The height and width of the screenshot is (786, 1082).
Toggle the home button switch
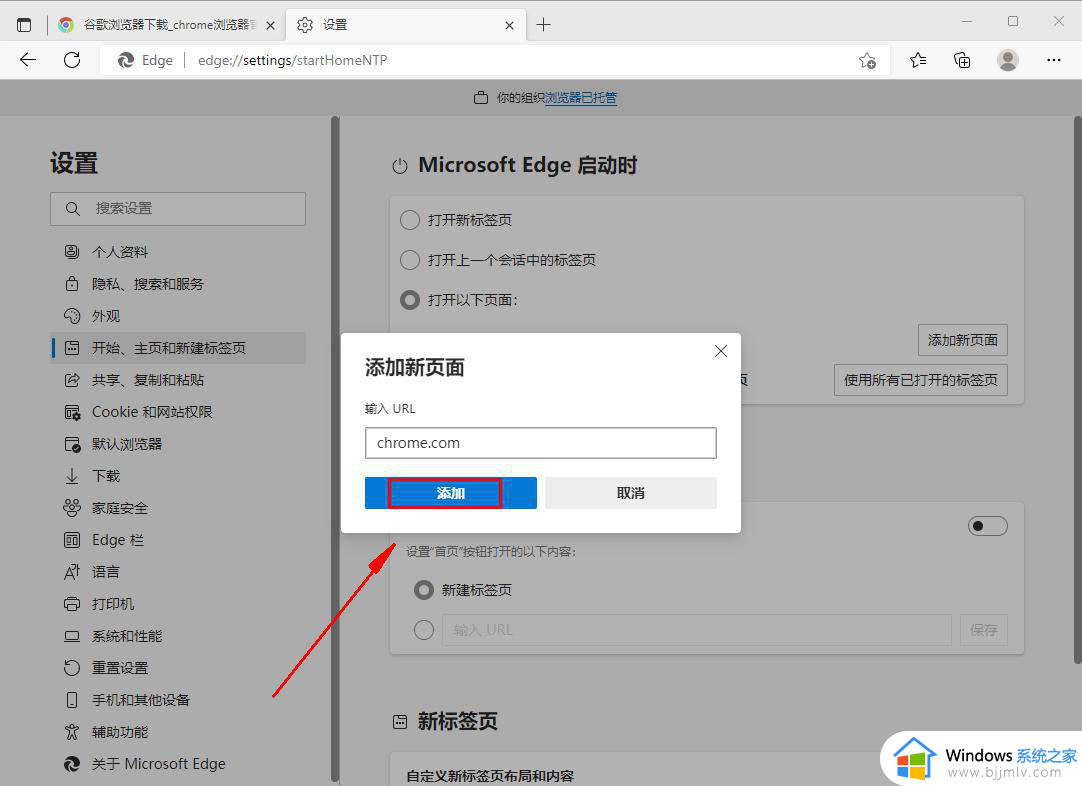(987, 527)
